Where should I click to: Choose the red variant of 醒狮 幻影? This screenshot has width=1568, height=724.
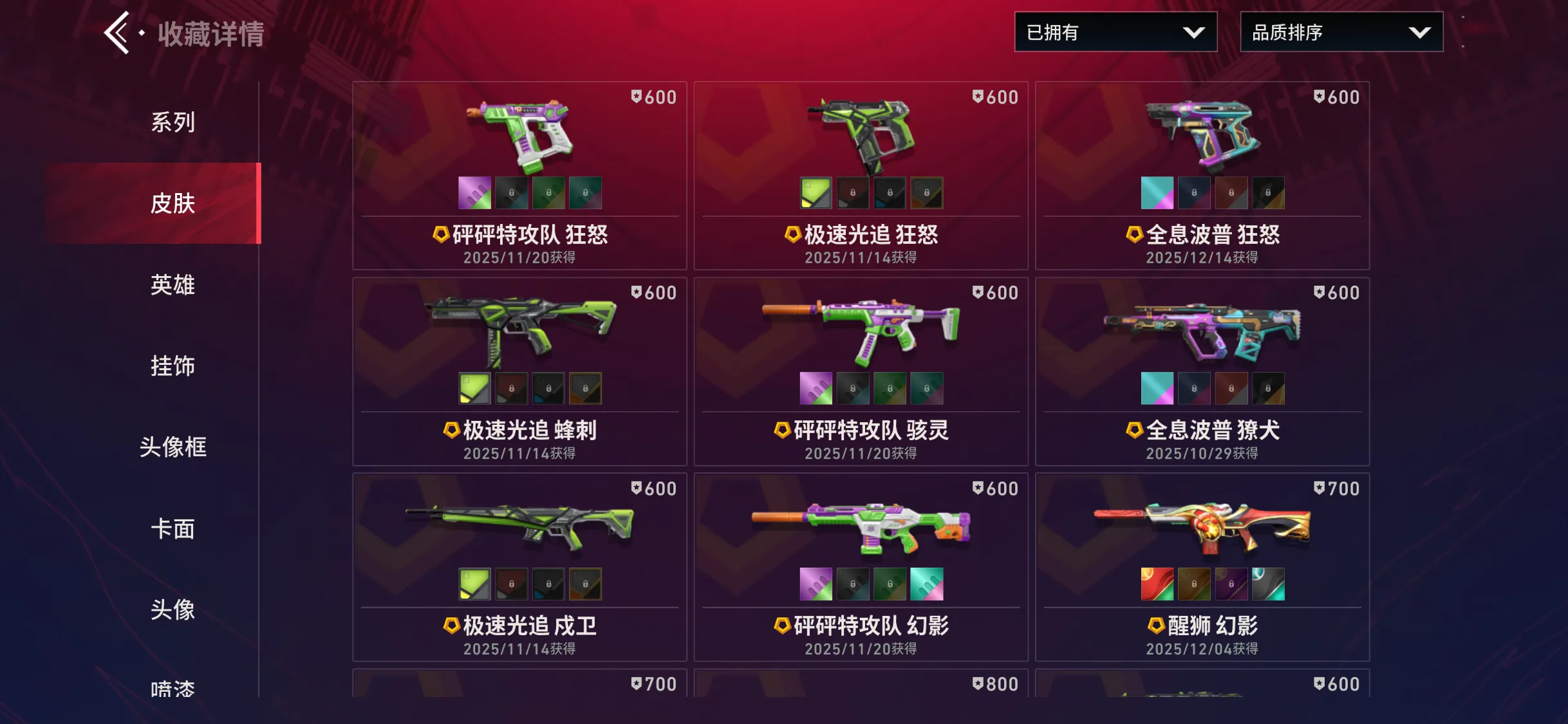tap(1157, 584)
